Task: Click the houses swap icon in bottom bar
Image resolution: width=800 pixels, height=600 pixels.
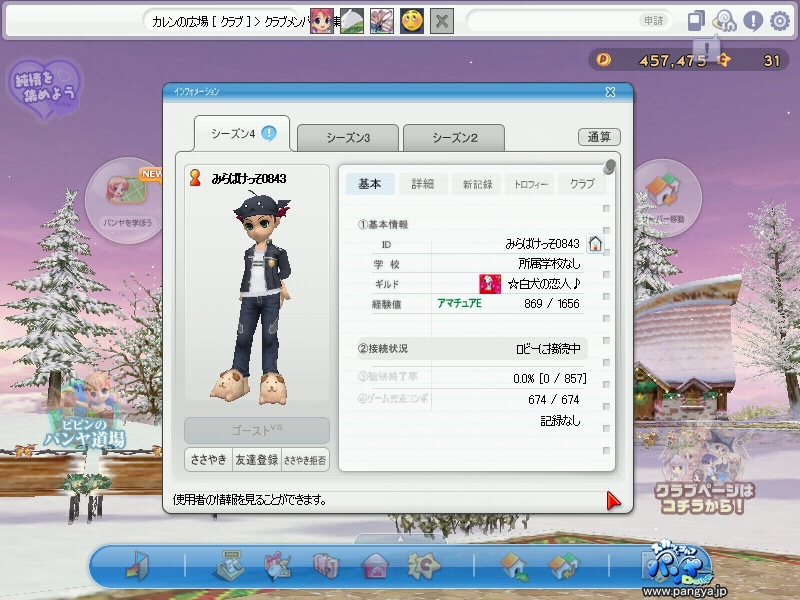Action: [x=563, y=566]
